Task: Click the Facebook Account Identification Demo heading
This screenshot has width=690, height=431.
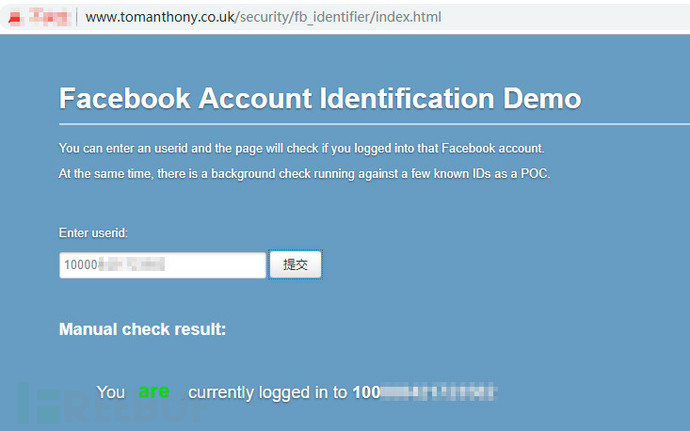Action: (x=320, y=98)
